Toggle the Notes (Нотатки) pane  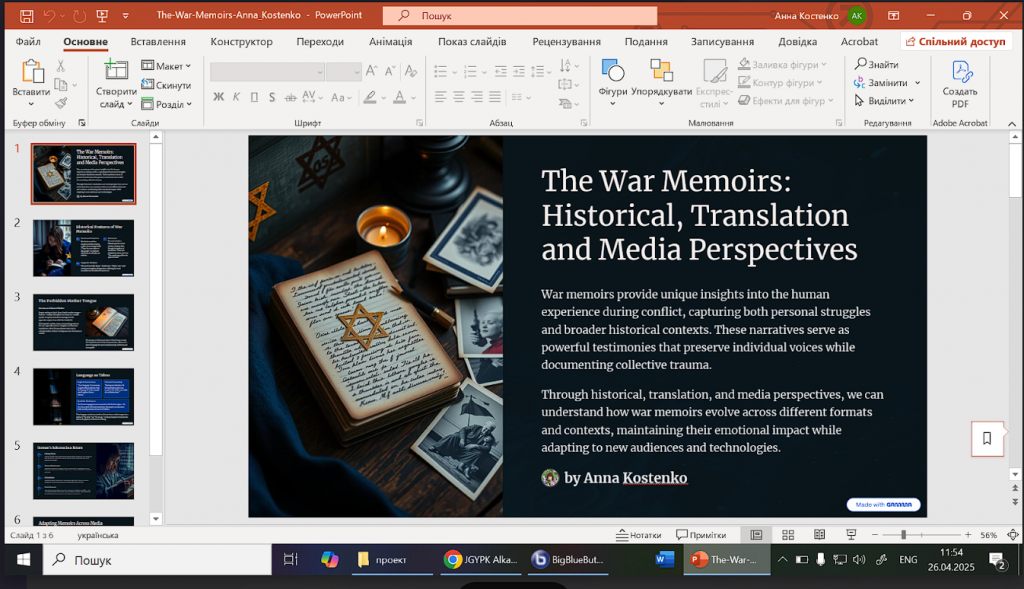pos(638,535)
